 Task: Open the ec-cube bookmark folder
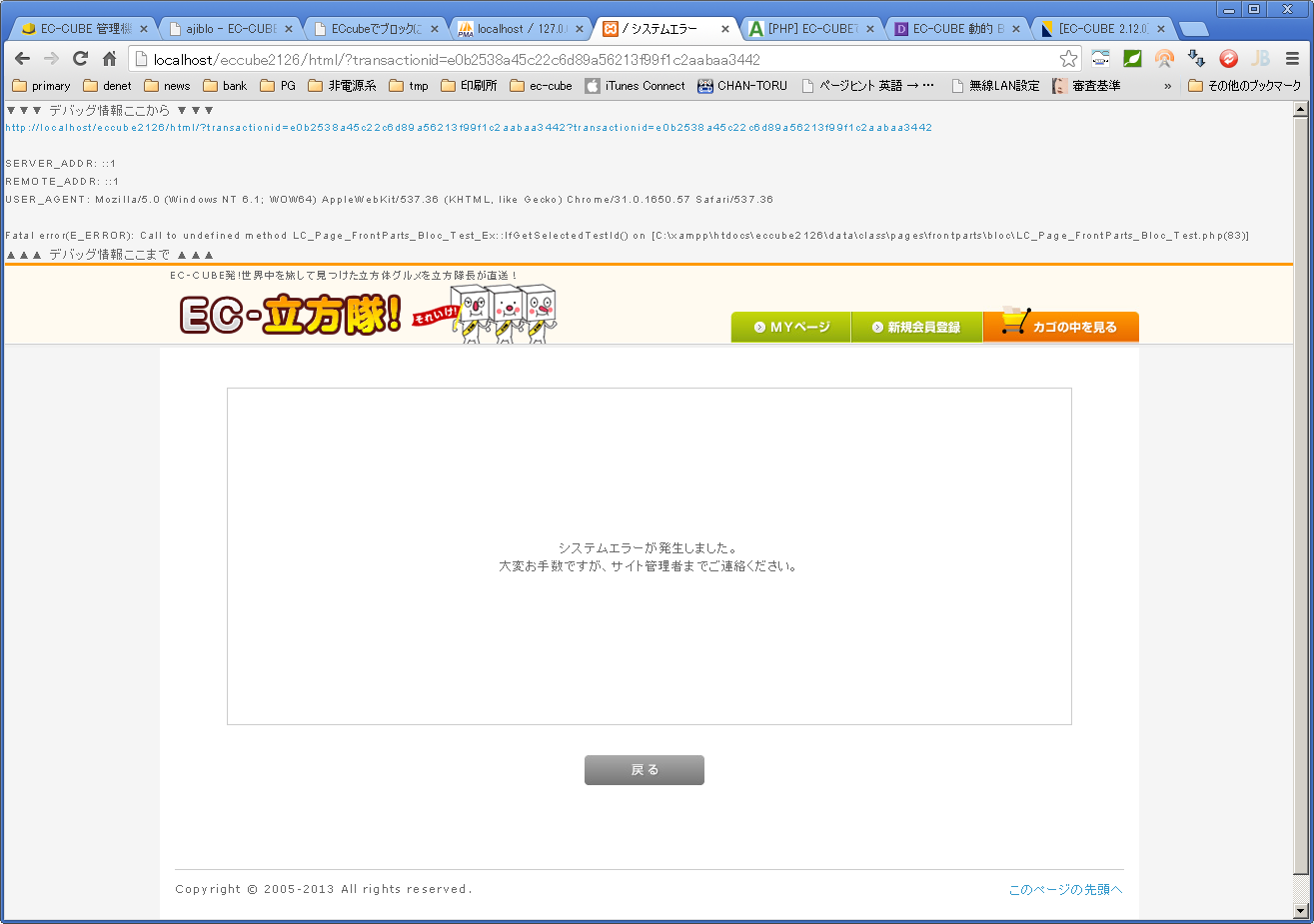click(541, 86)
